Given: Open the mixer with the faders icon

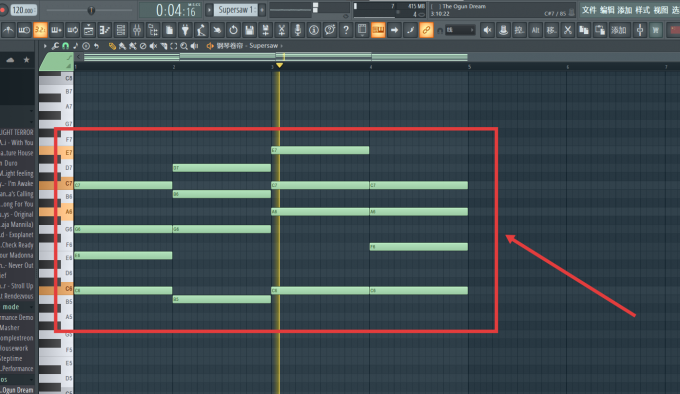Looking at the screenshot, I should 137,30.
